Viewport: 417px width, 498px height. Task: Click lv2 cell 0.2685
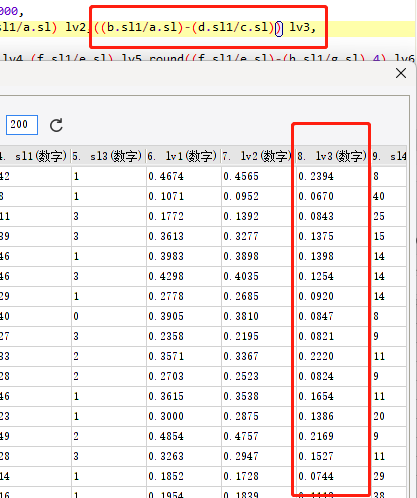click(x=258, y=296)
